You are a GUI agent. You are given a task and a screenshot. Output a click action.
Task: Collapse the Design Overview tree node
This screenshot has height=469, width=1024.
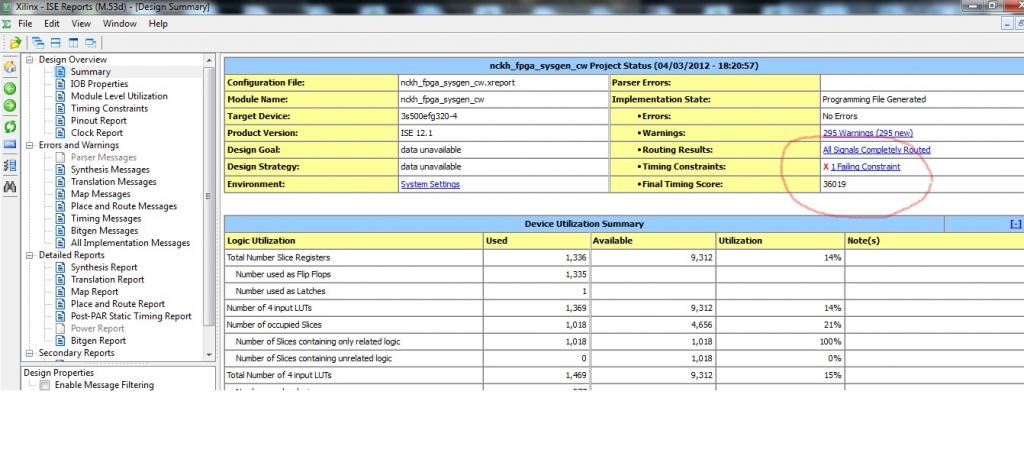tap(29, 59)
